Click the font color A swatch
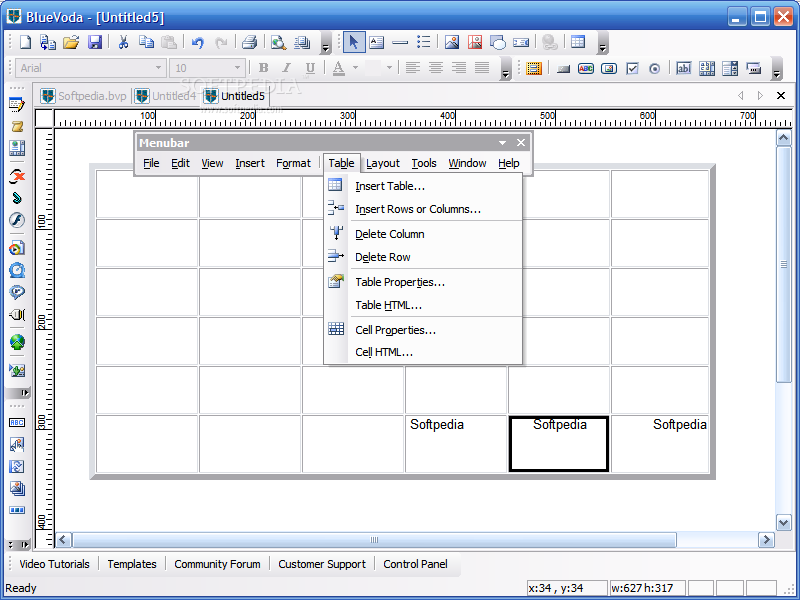The height and width of the screenshot is (600, 800). 339,68
